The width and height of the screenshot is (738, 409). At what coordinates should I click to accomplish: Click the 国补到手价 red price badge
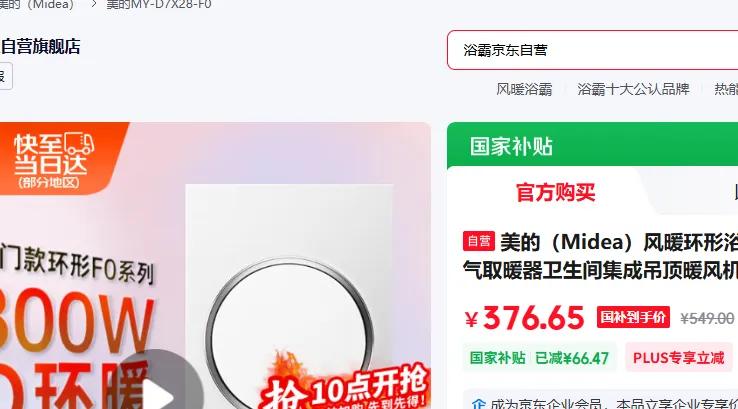[633, 317]
